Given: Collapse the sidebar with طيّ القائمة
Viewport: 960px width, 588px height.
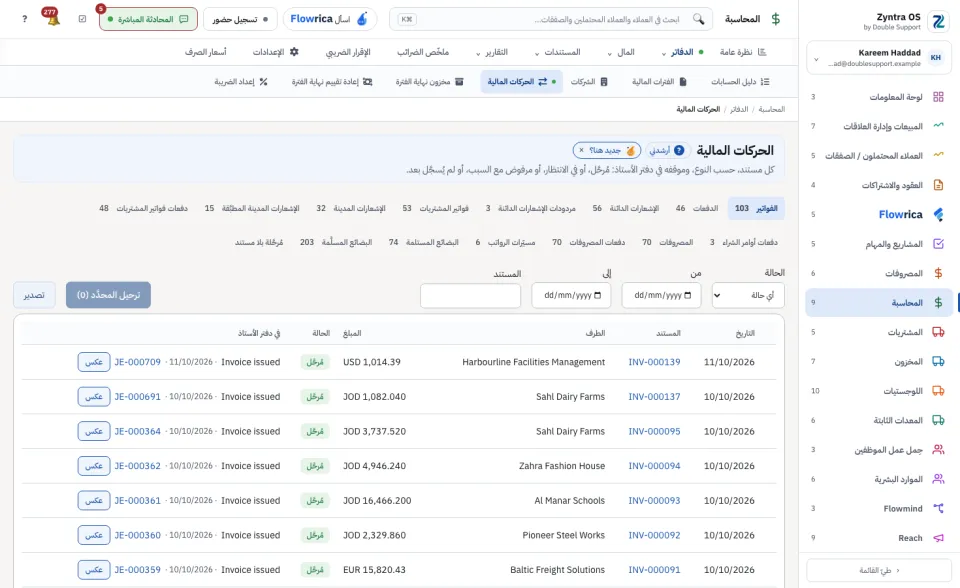Looking at the screenshot, I should [879, 570].
